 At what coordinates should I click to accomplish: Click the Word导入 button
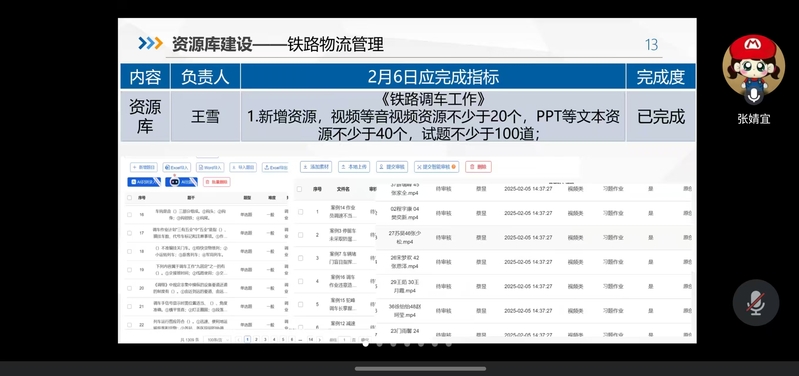pos(210,167)
